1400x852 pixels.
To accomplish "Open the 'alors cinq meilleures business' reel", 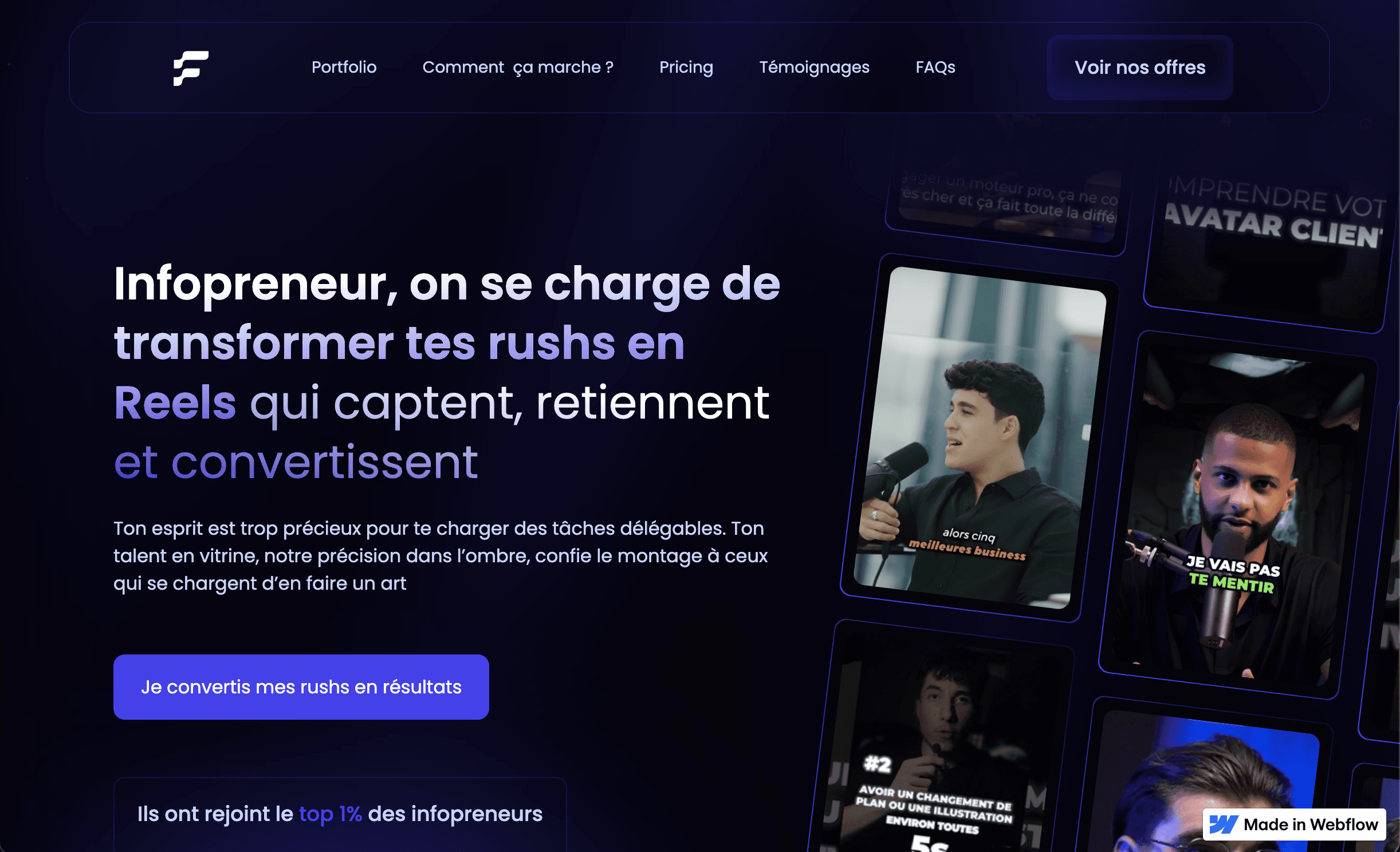I will [980, 438].
